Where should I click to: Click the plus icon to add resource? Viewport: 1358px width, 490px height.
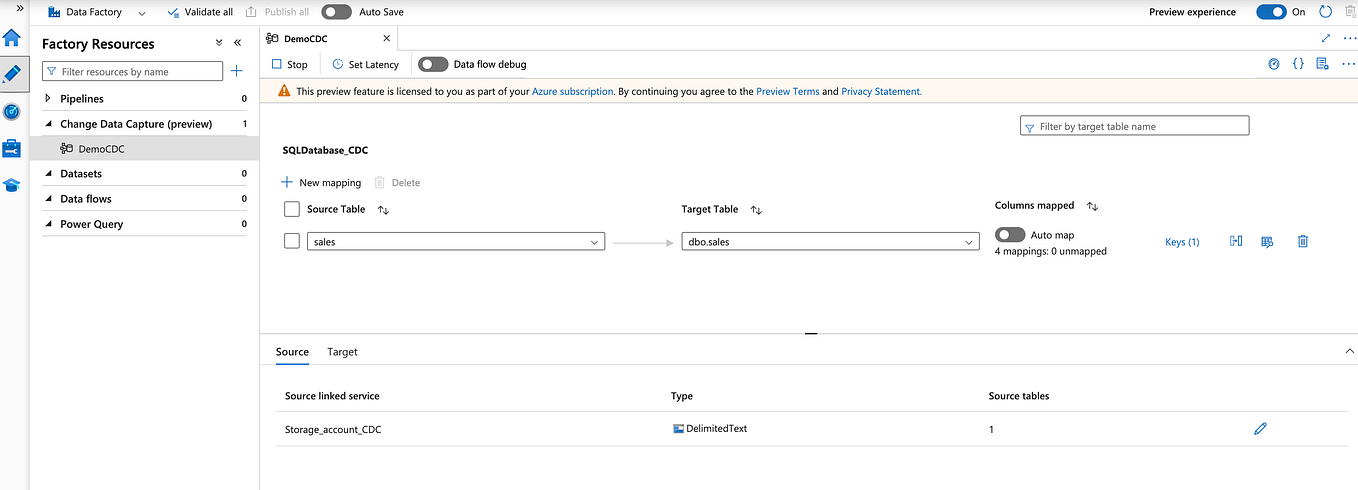[x=237, y=71]
